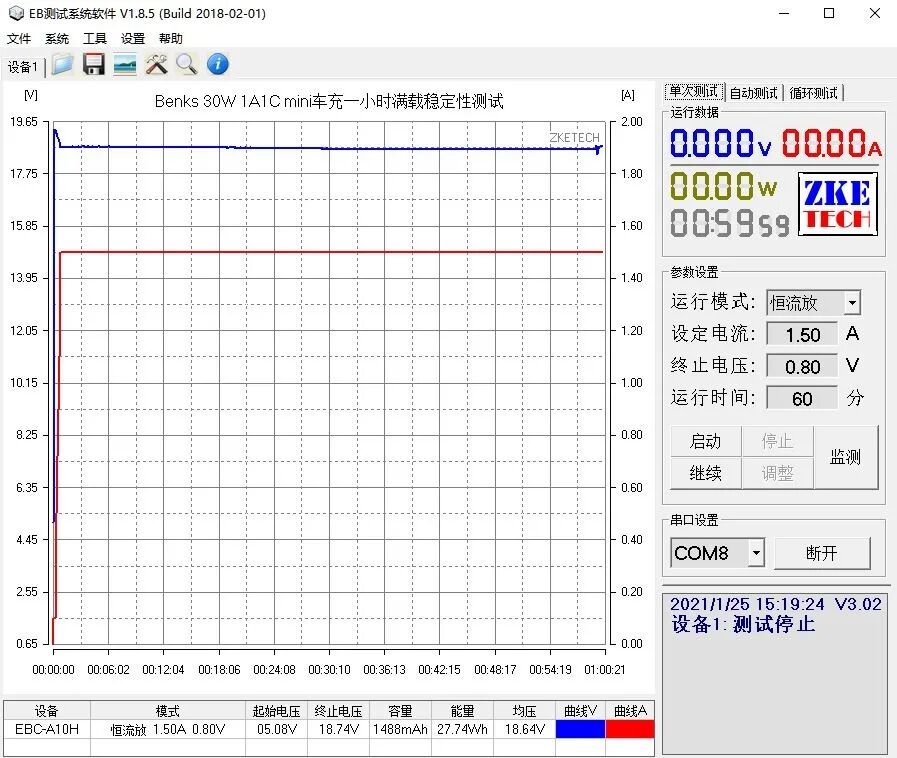Expand the 运行模式 dropdown arrow
897x758 pixels.
(852, 303)
